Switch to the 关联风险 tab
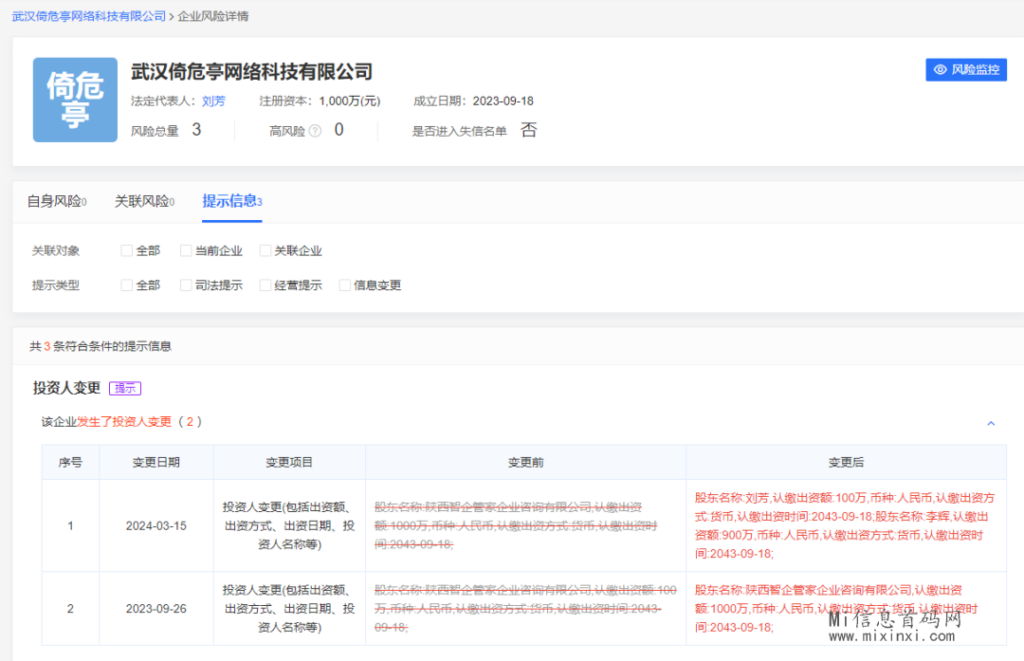Viewport: 1024px width, 661px height. tap(144, 202)
